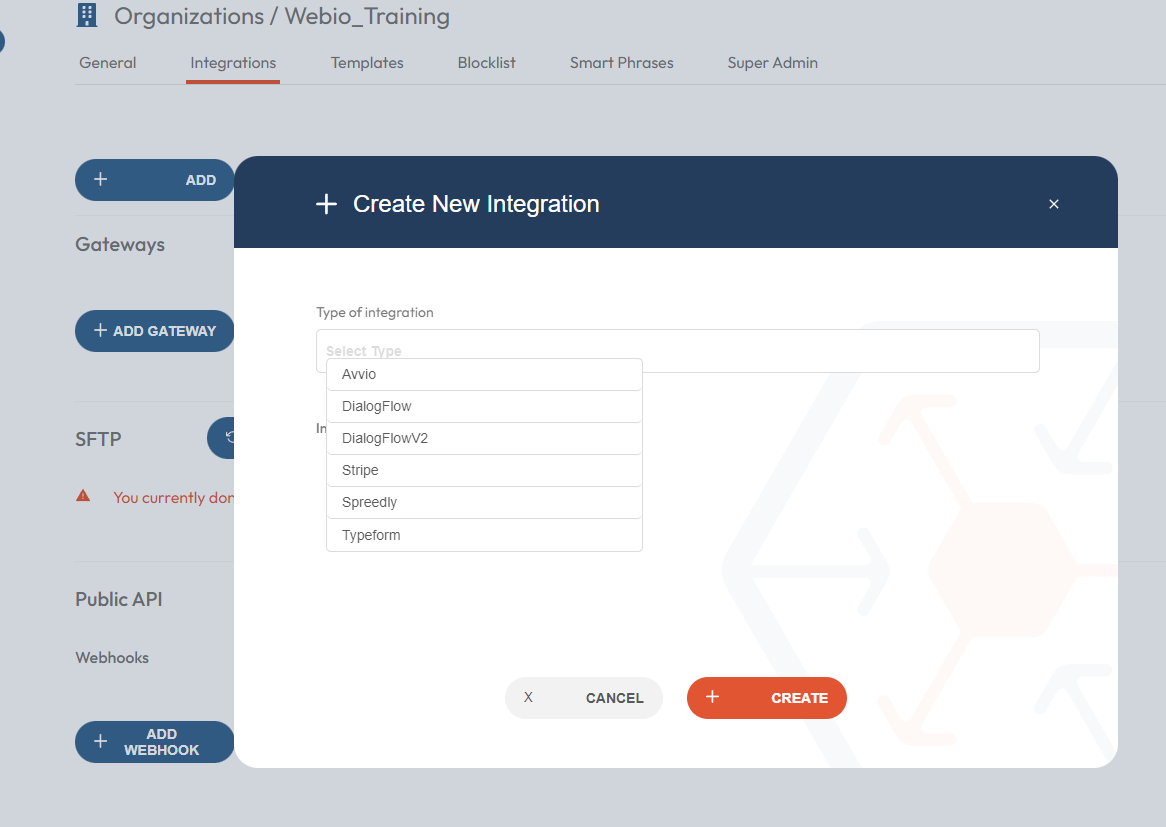Click the red SFTP warning triangle icon
The width and height of the screenshot is (1166, 827).
83,496
